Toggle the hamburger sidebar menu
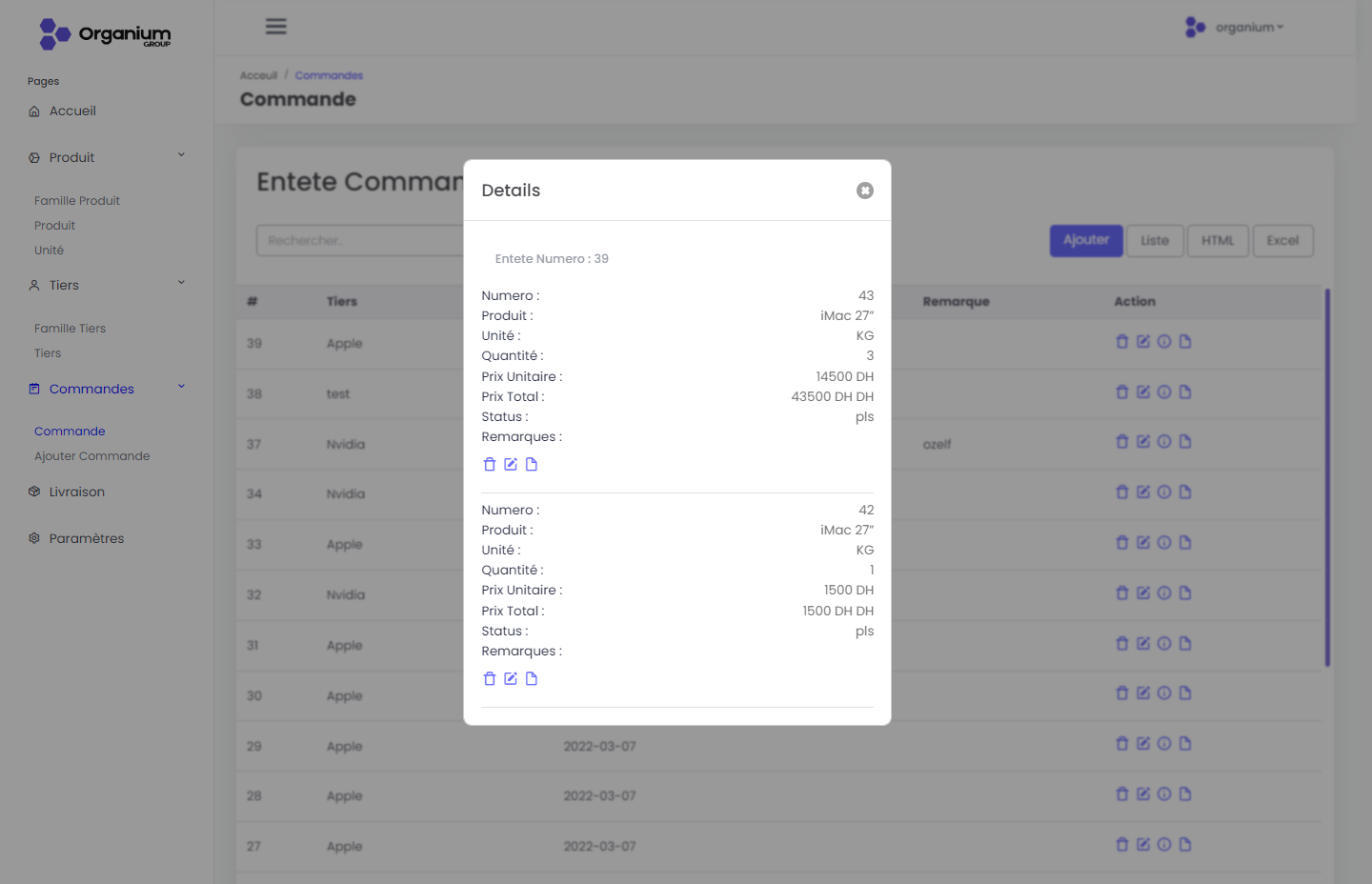Screen dimensions: 1372x884 point(276,27)
